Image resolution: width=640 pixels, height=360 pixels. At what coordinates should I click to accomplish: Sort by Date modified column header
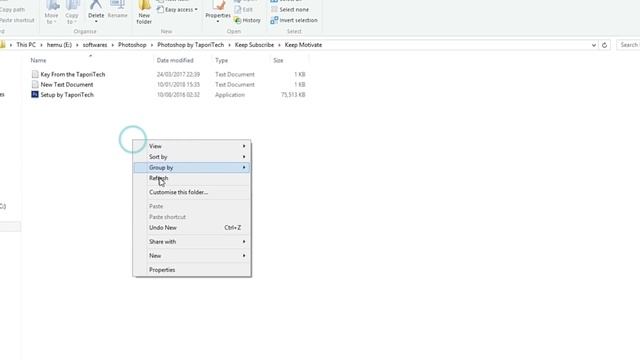click(x=175, y=60)
